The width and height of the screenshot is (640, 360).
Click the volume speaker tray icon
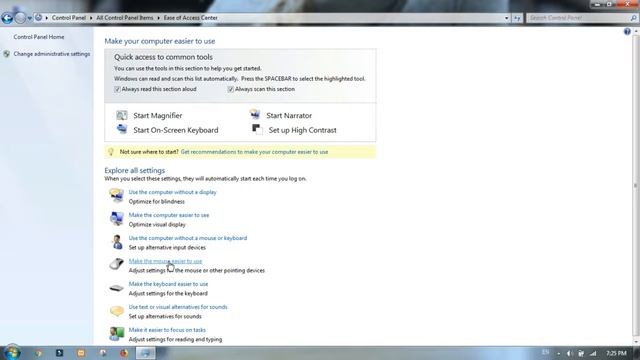(569, 353)
